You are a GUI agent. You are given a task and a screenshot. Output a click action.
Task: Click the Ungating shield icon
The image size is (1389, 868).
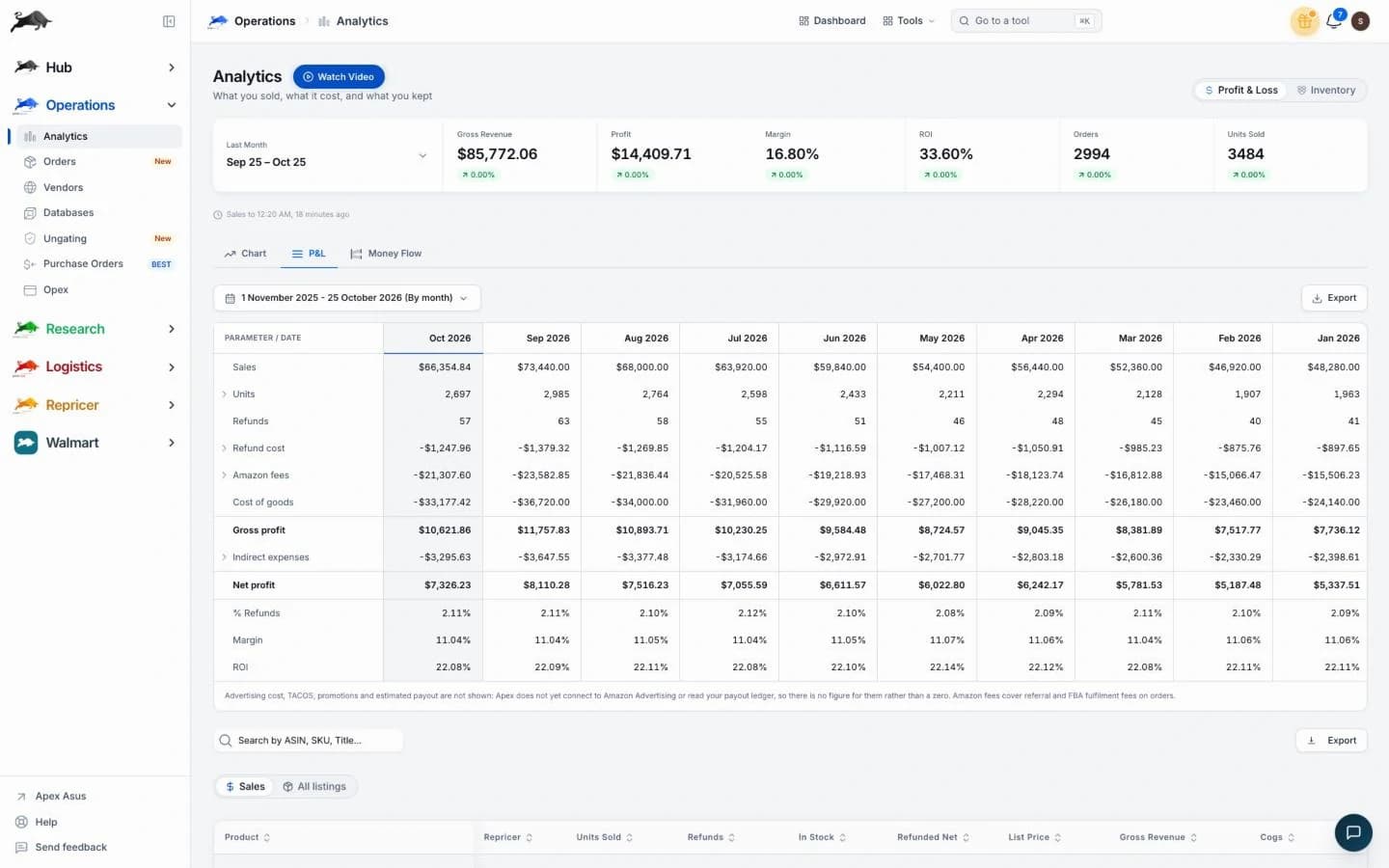(x=30, y=238)
